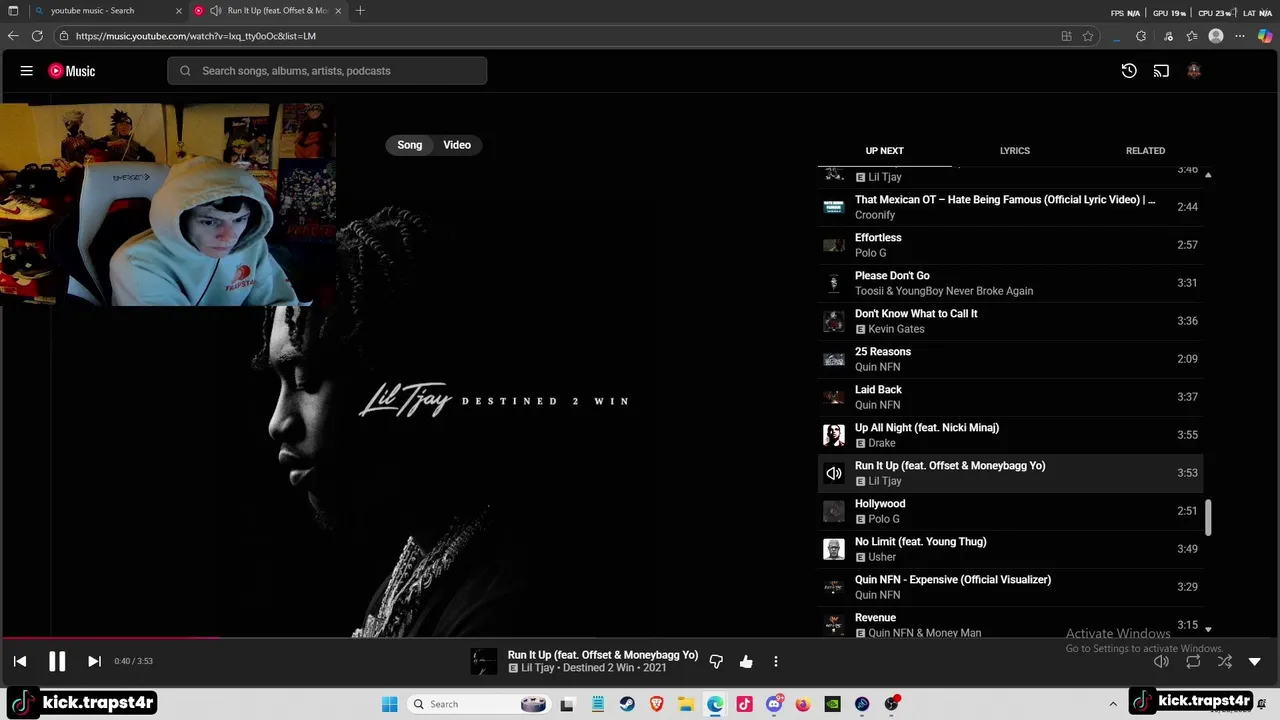Close the Run It Up browser tab
This screenshot has height=720, width=1280.
click(338, 11)
